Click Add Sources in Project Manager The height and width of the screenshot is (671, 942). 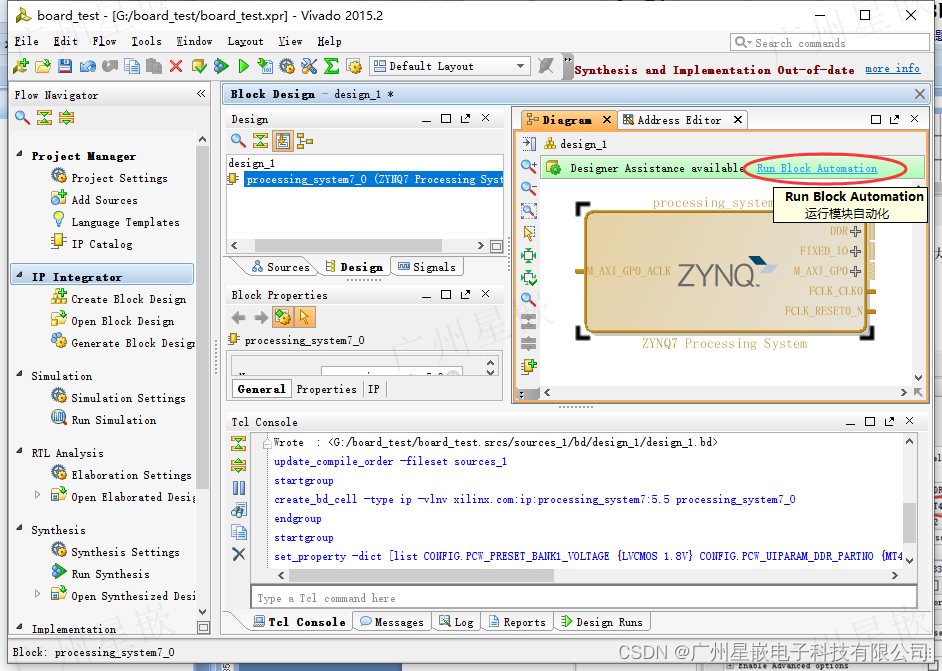[x=94, y=200]
